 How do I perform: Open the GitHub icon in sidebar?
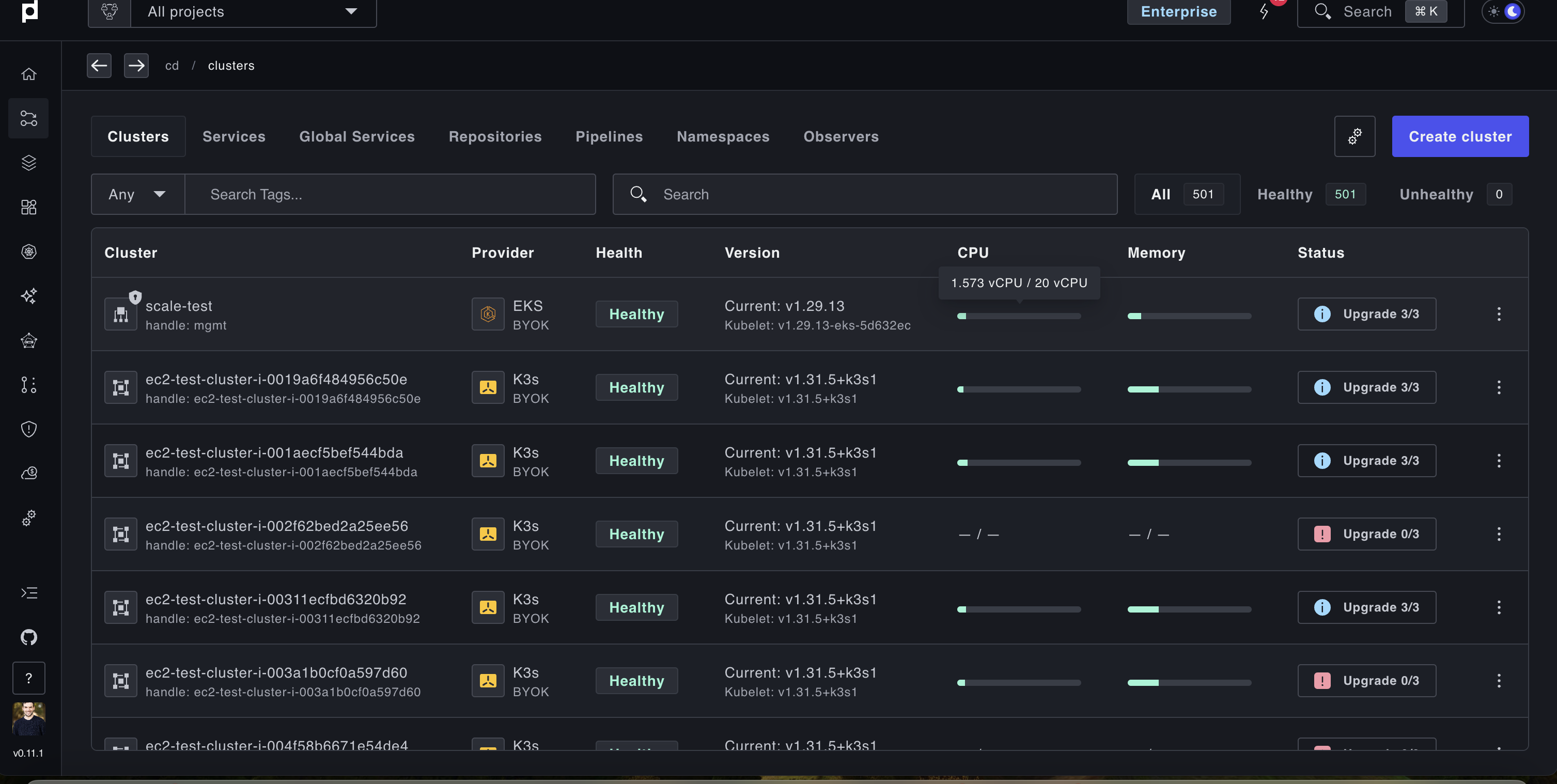tap(28, 637)
